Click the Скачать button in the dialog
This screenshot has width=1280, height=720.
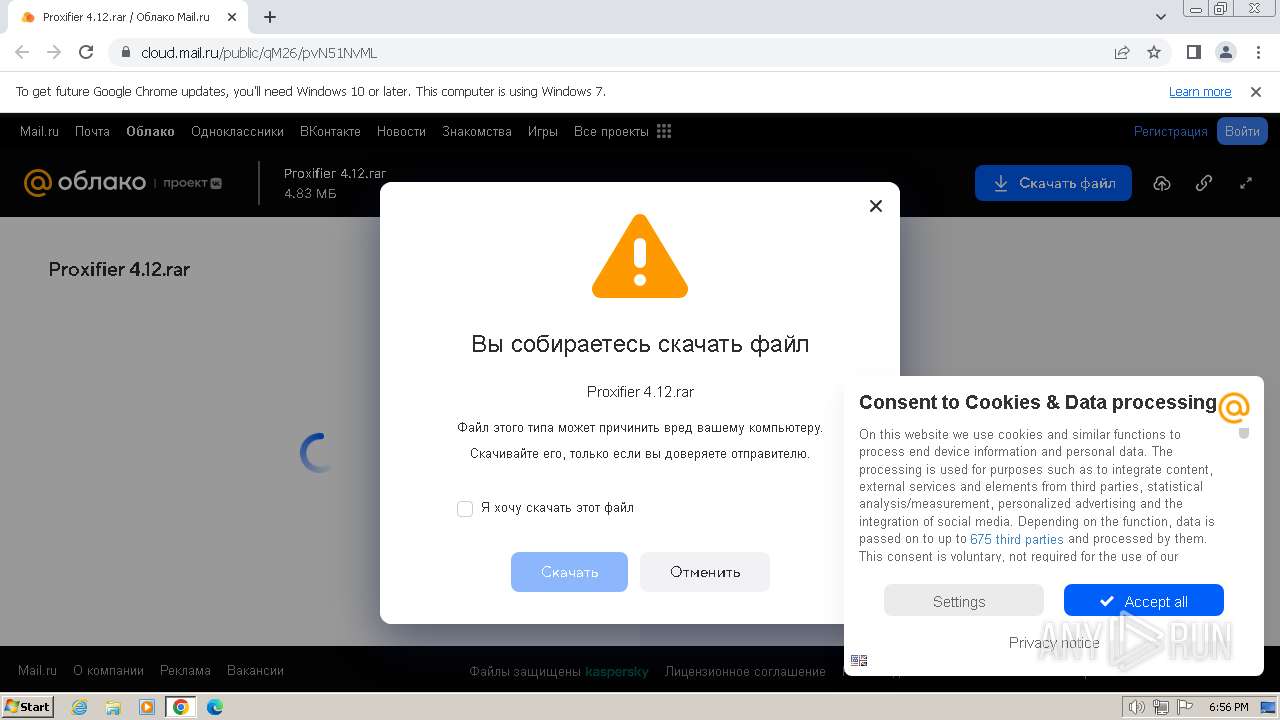point(569,572)
